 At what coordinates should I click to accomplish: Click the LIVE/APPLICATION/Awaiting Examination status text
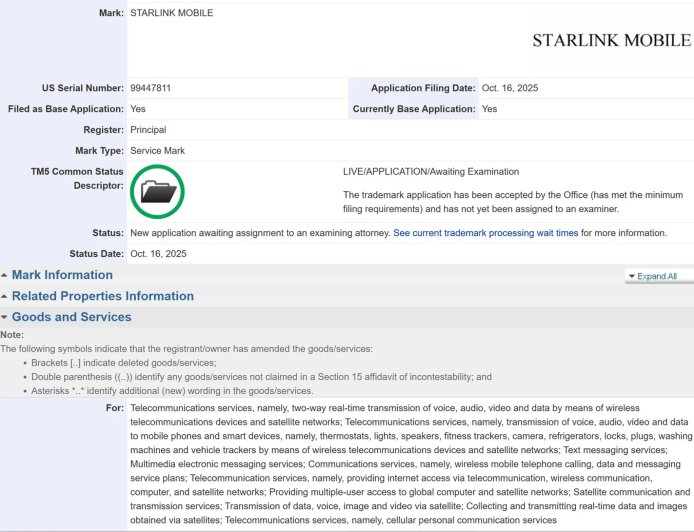pyautogui.click(x=431, y=172)
